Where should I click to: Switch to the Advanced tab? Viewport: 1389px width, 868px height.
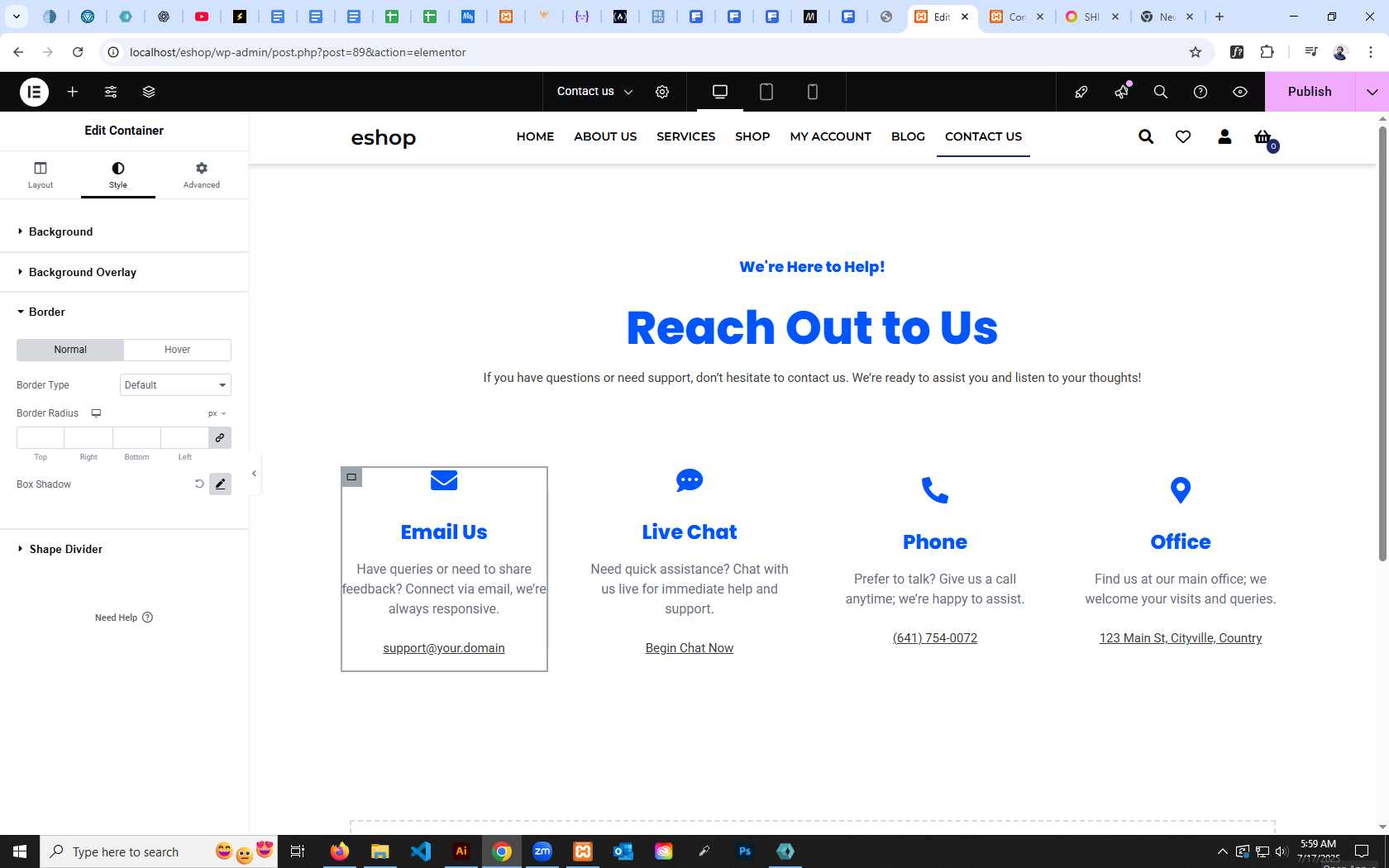coord(202,175)
